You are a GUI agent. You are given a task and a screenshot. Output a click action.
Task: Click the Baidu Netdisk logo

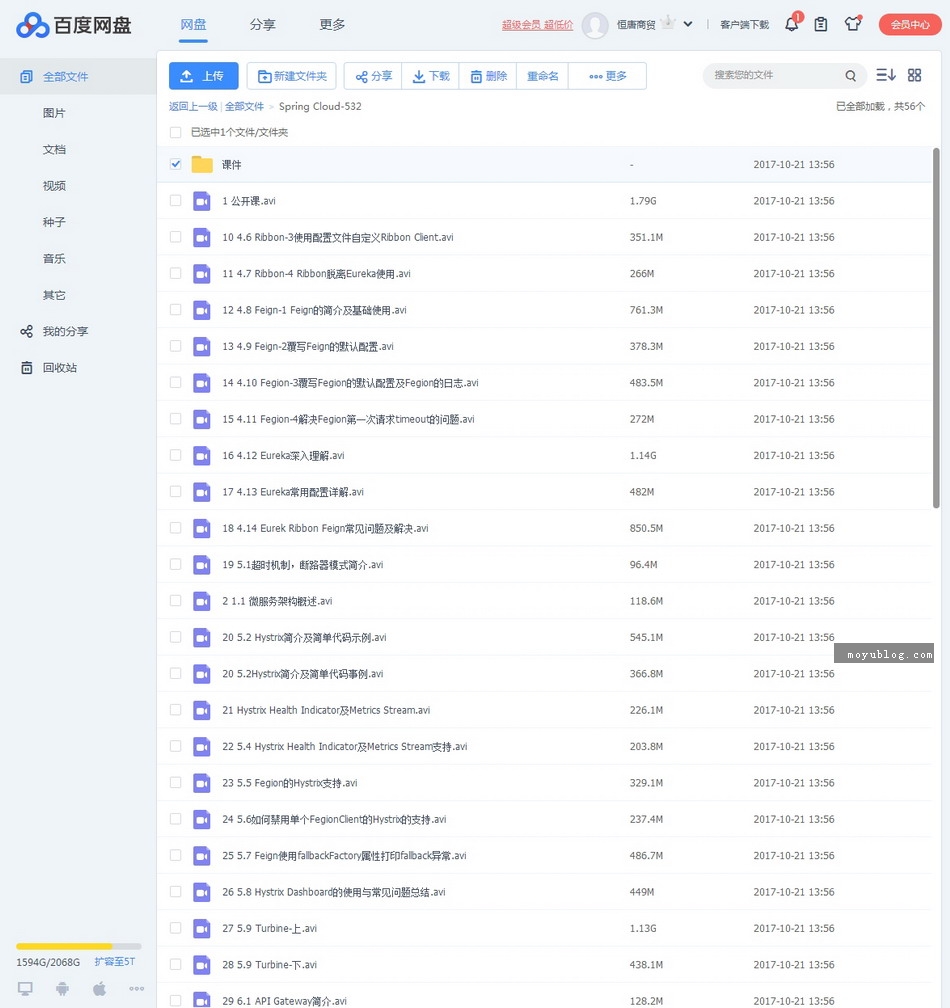coord(73,25)
